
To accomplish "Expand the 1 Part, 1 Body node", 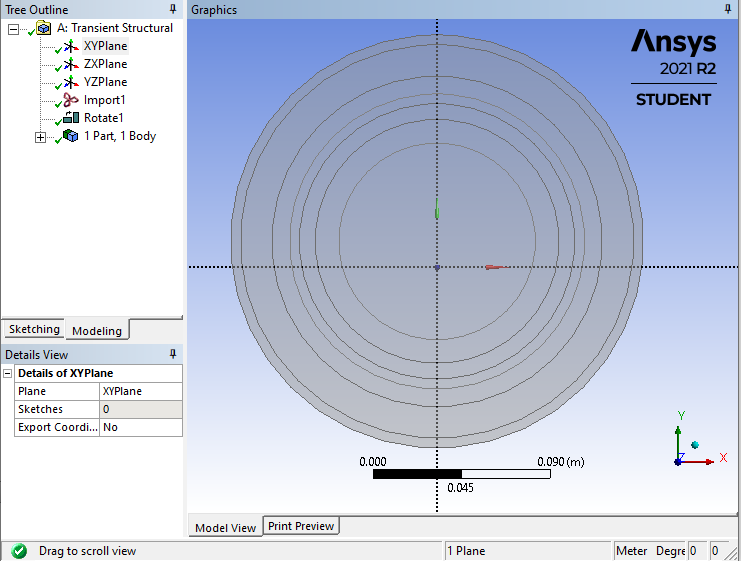I will tap(40, 137).
